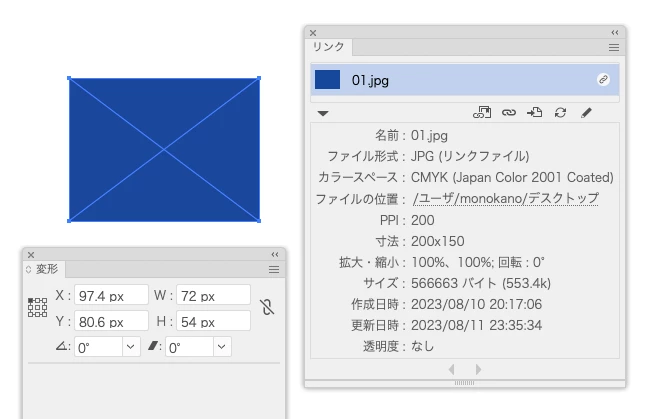654x419 pixels.
Task: Click the 拡大・縮小 100% value
Action: point(478,262)
